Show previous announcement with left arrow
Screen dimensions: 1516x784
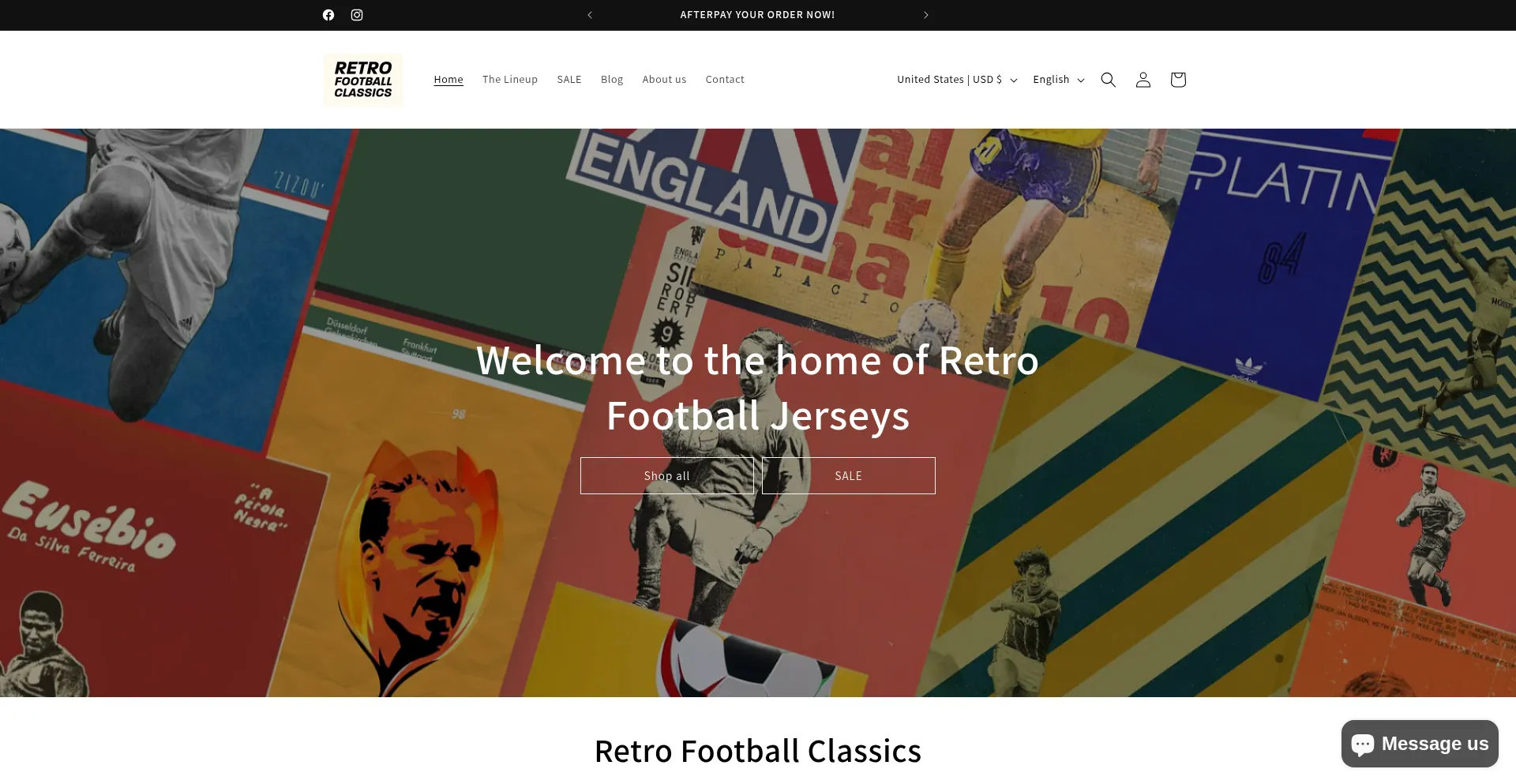point(590,15)
